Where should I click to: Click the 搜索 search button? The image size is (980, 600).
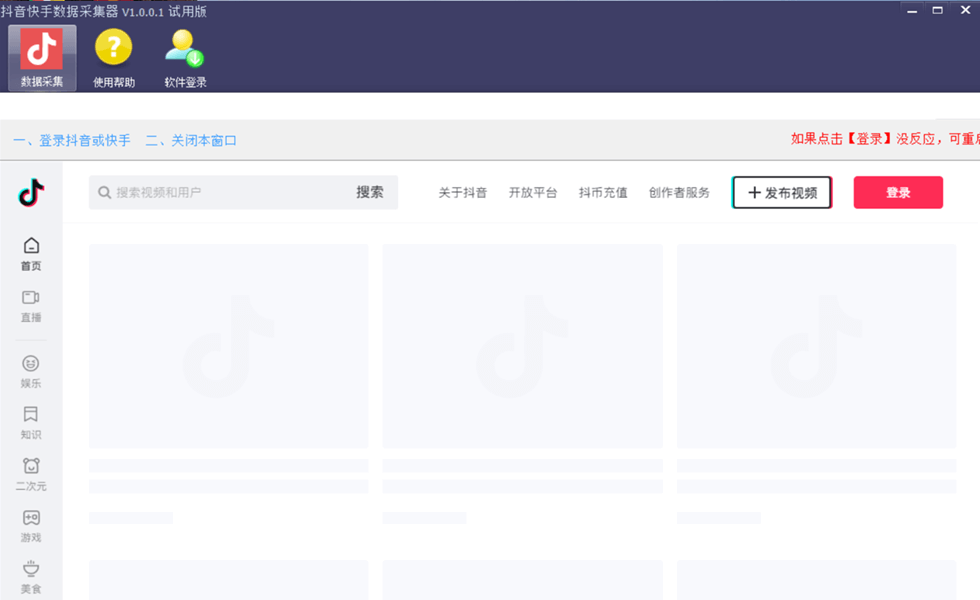370,192
